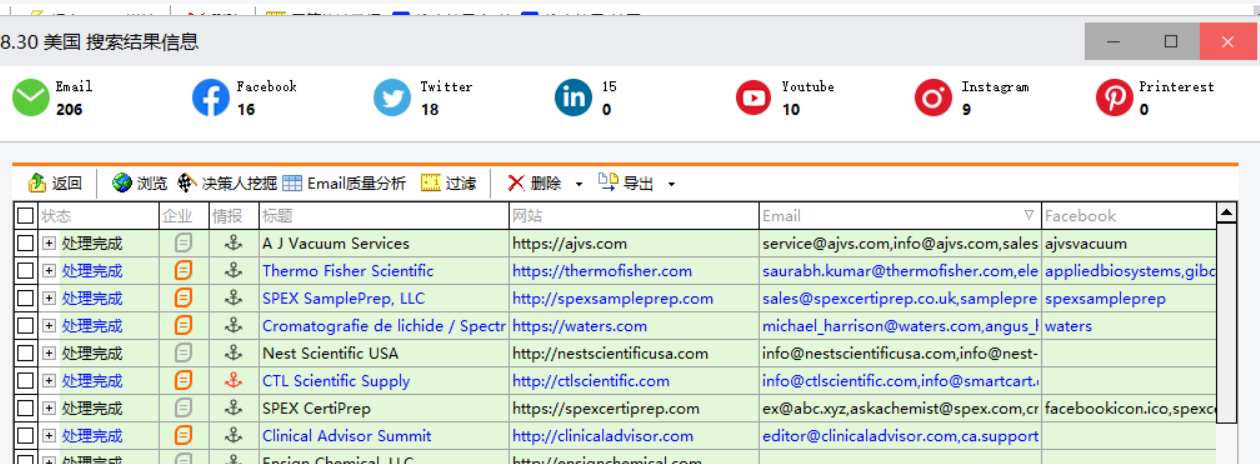The image size is (1260, 464).
Task: Click the 返回 toolbar button
Action: 55,183
